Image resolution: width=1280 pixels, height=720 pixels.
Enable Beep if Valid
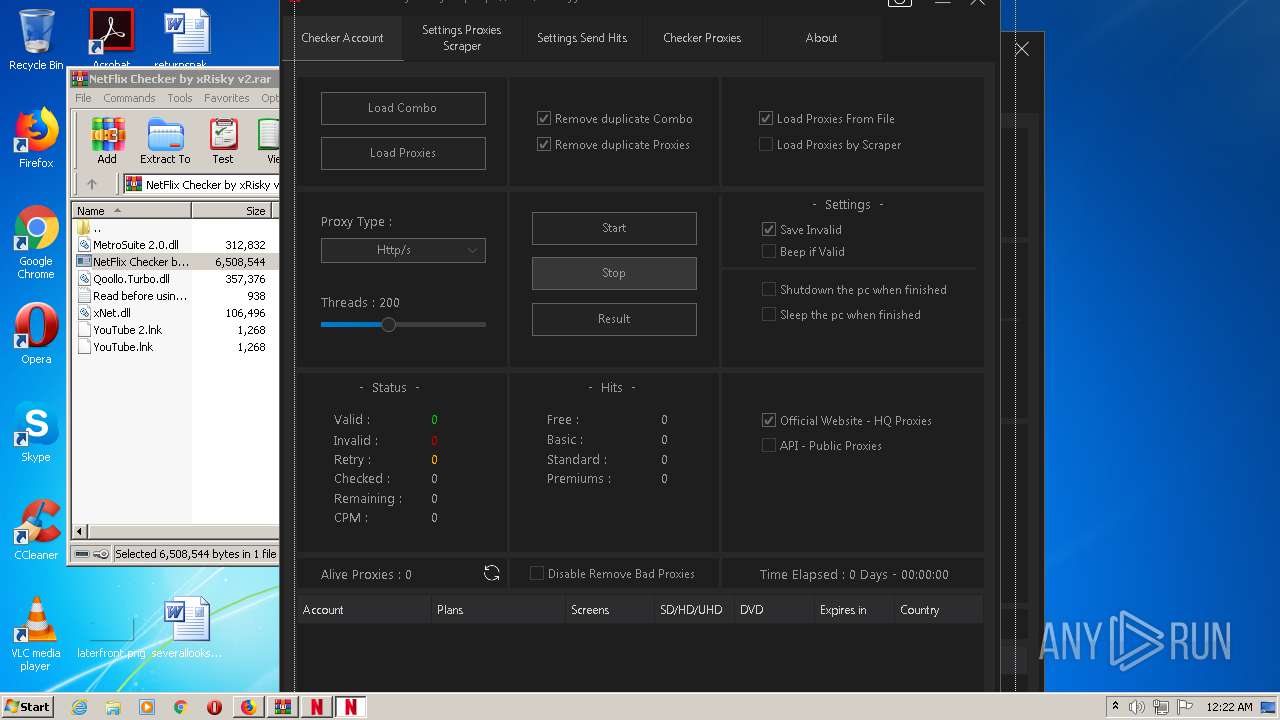(769, 251)
